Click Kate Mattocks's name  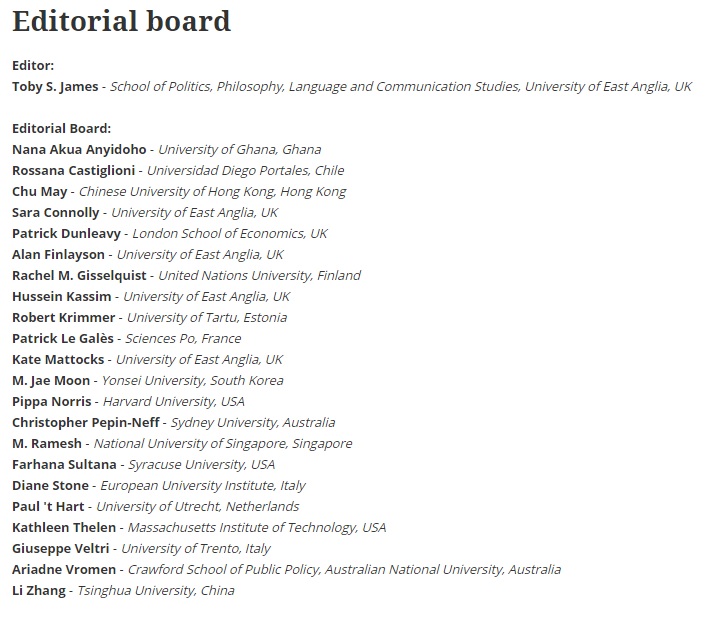(x=57, y=360)
